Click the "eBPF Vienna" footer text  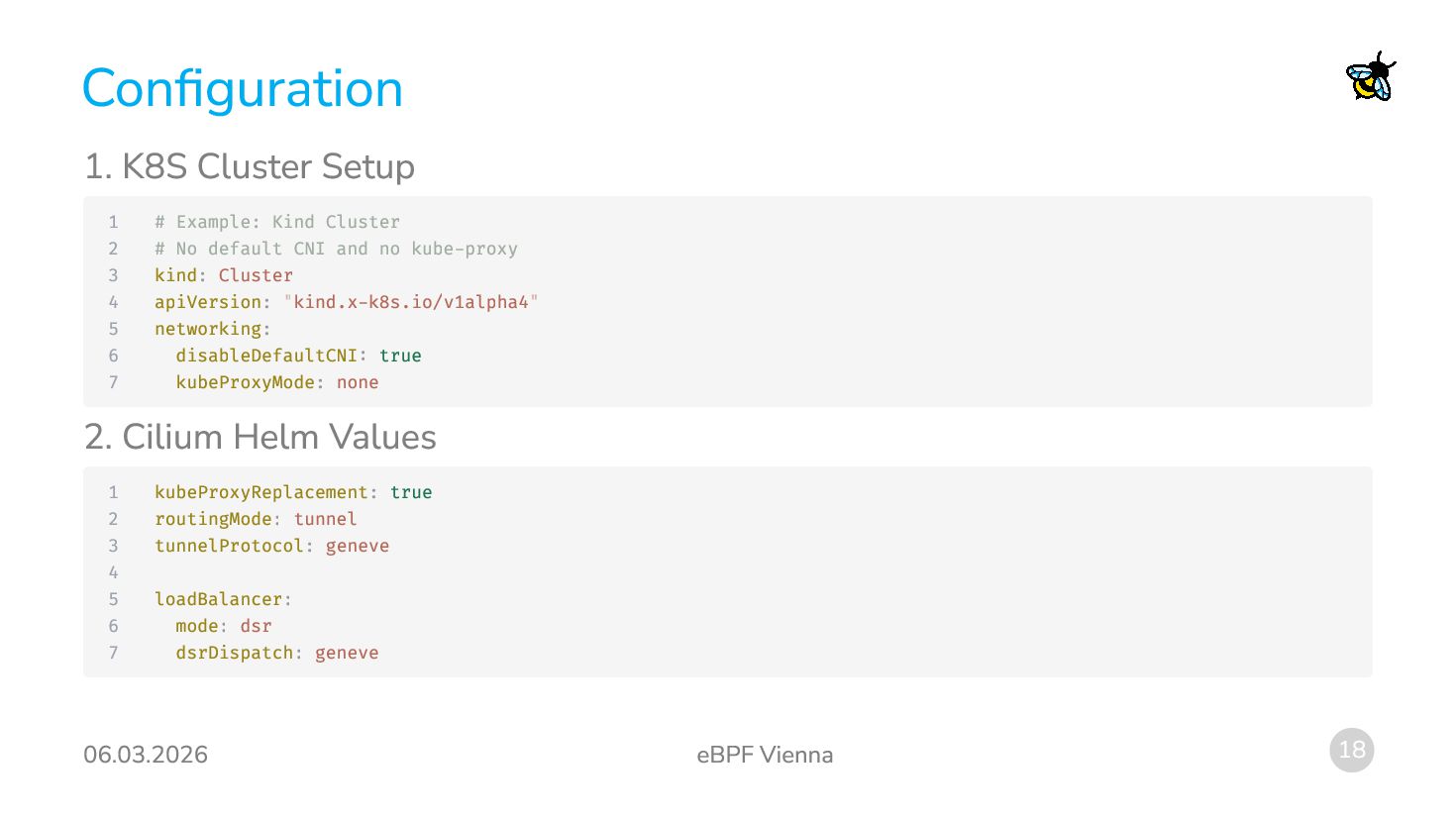[x=765, y=755]
